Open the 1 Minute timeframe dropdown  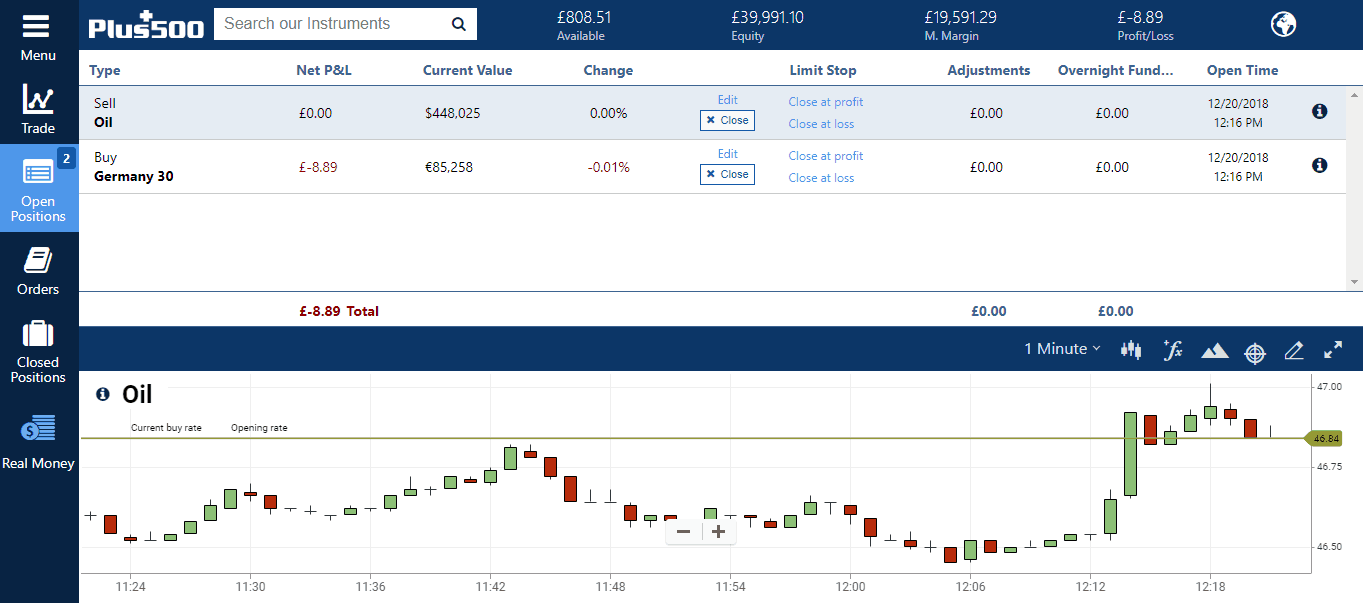1060,348
